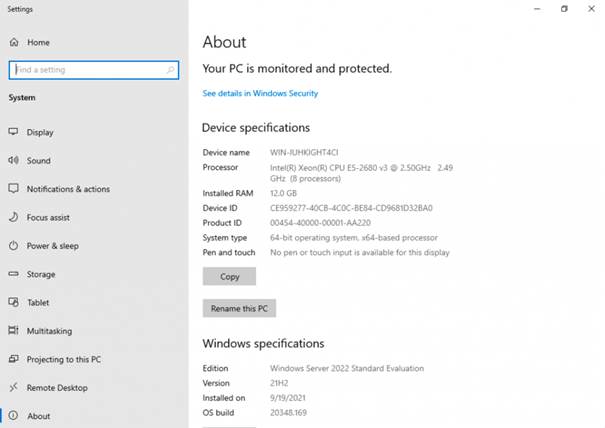
Task: Focus the Find a setting search field
Action: [94, 70]
